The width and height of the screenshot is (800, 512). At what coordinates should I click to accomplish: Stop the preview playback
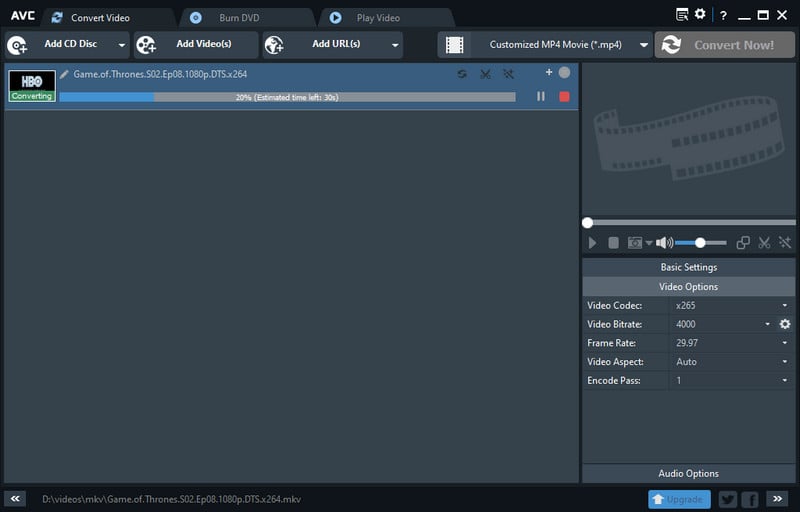(613, 243)
